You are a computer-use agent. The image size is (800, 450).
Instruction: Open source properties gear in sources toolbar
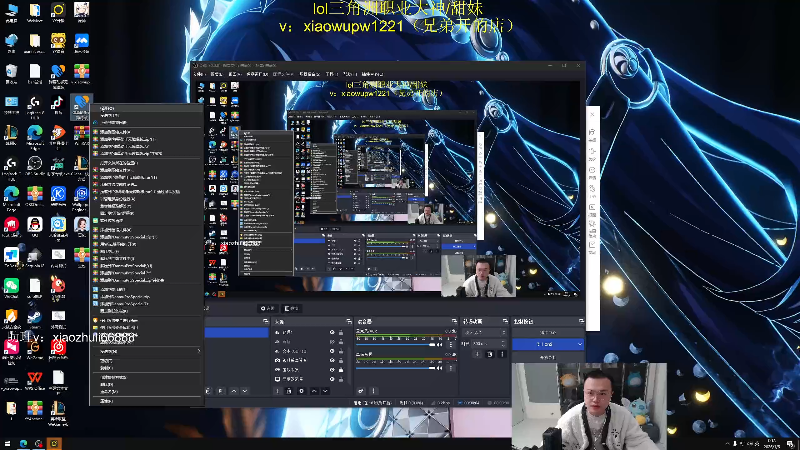coord(301,391)
